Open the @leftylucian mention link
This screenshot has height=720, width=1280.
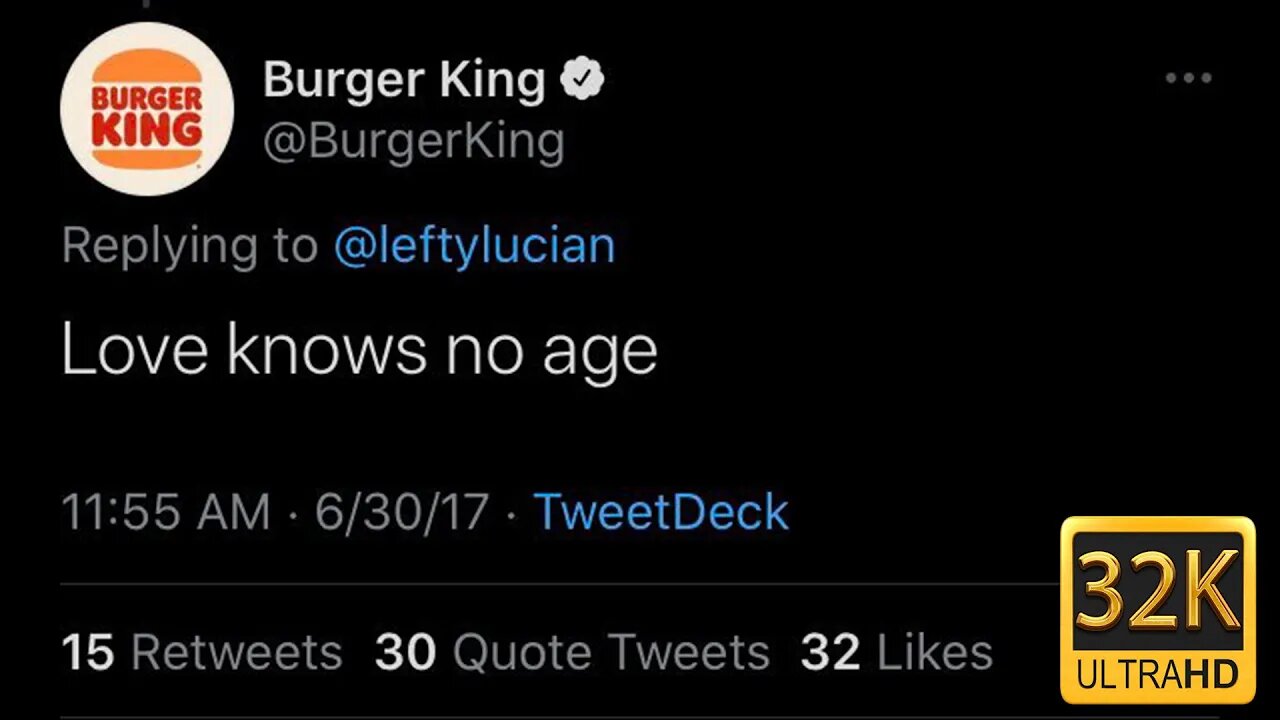click(x=474, y=245)
